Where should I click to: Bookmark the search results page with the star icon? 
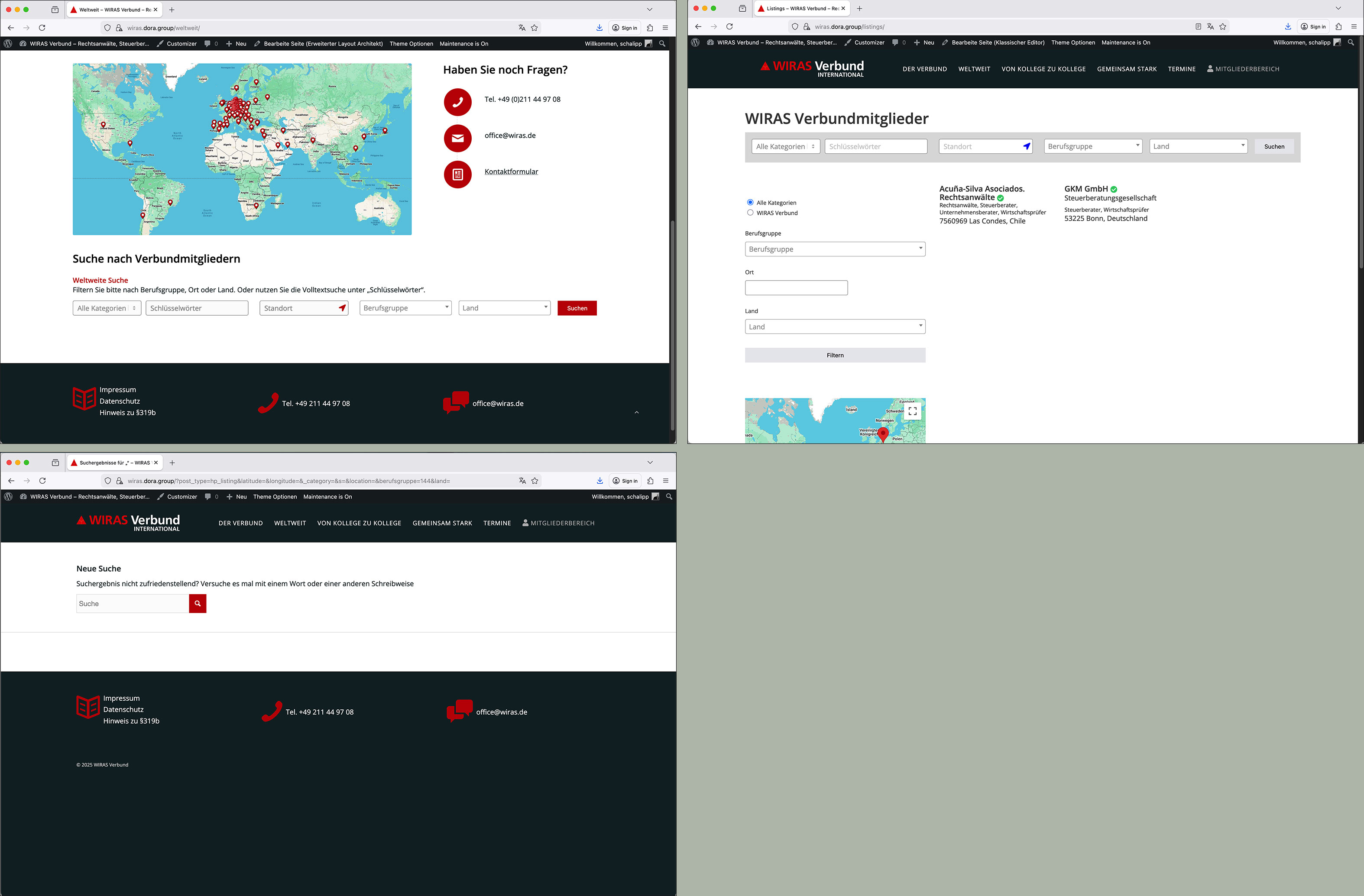(535, 481)
